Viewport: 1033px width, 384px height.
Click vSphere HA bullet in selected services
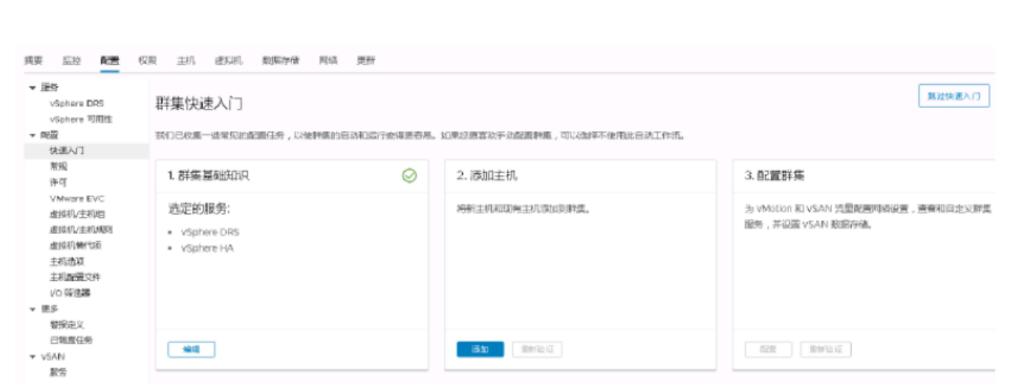point(207,248)
